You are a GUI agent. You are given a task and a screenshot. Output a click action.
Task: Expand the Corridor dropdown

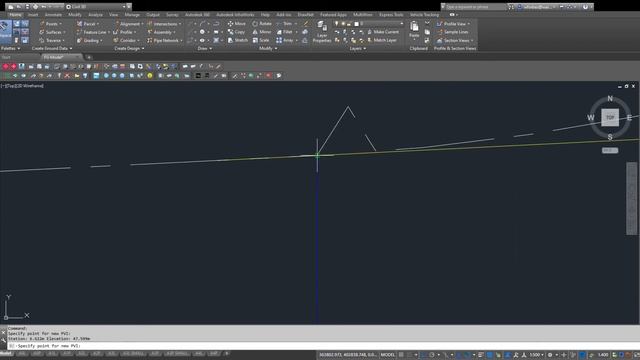(x=127, y=40)
